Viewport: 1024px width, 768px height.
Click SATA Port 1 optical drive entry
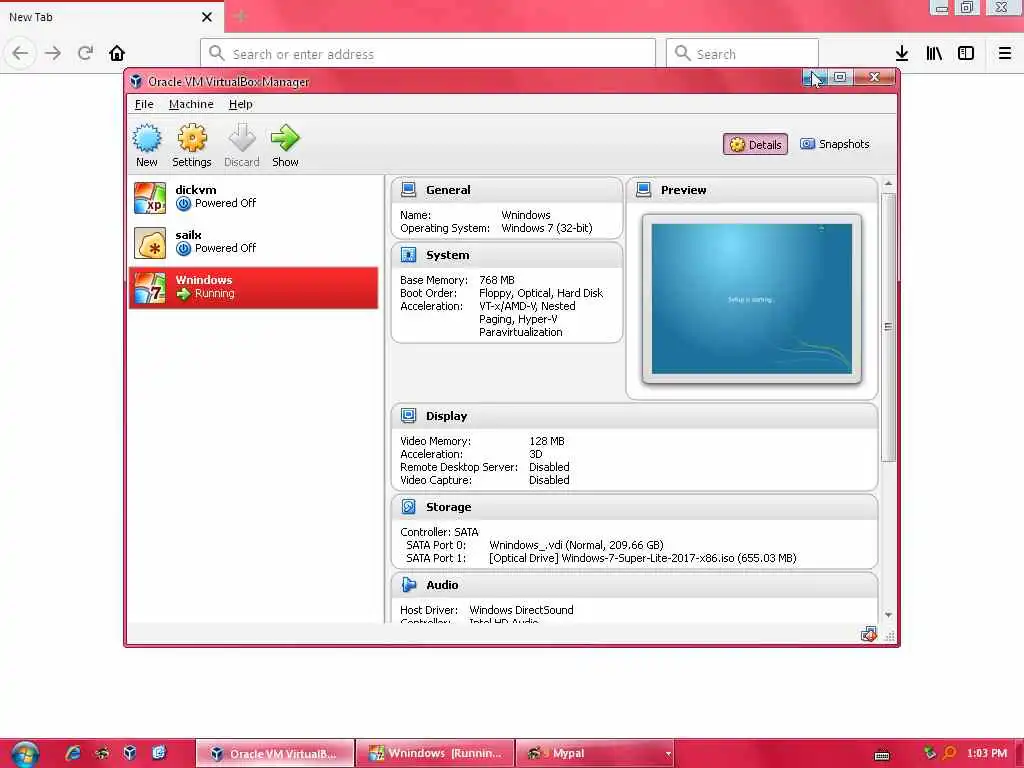(x=643, y=558)
